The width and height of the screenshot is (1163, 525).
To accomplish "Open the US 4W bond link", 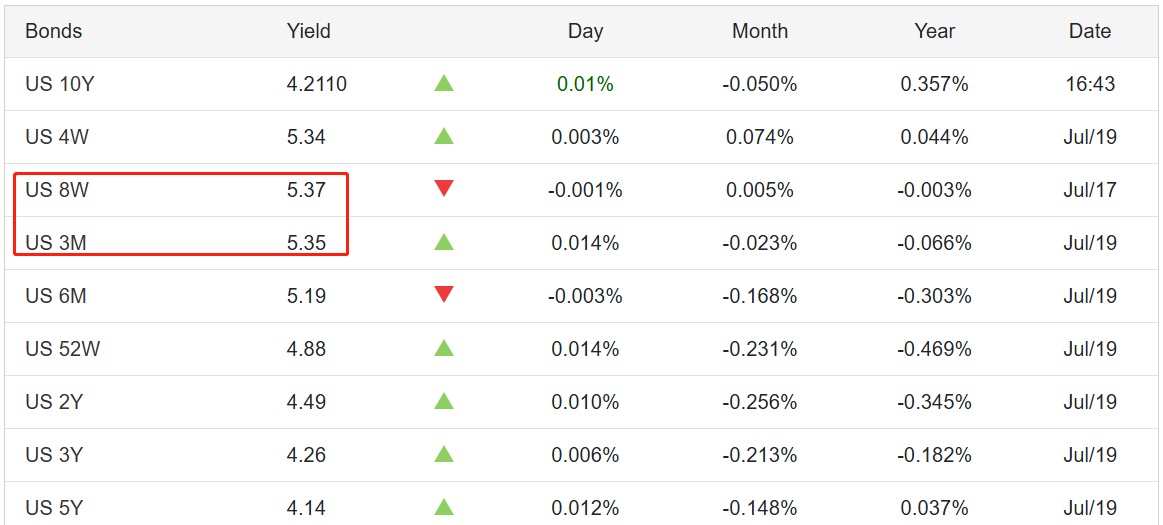I will point(56,137).
